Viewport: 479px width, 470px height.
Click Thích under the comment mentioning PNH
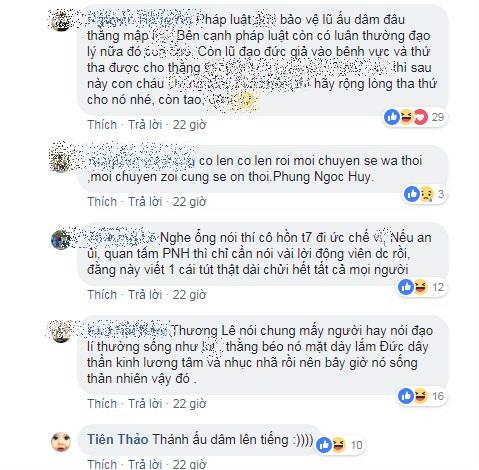102,295
